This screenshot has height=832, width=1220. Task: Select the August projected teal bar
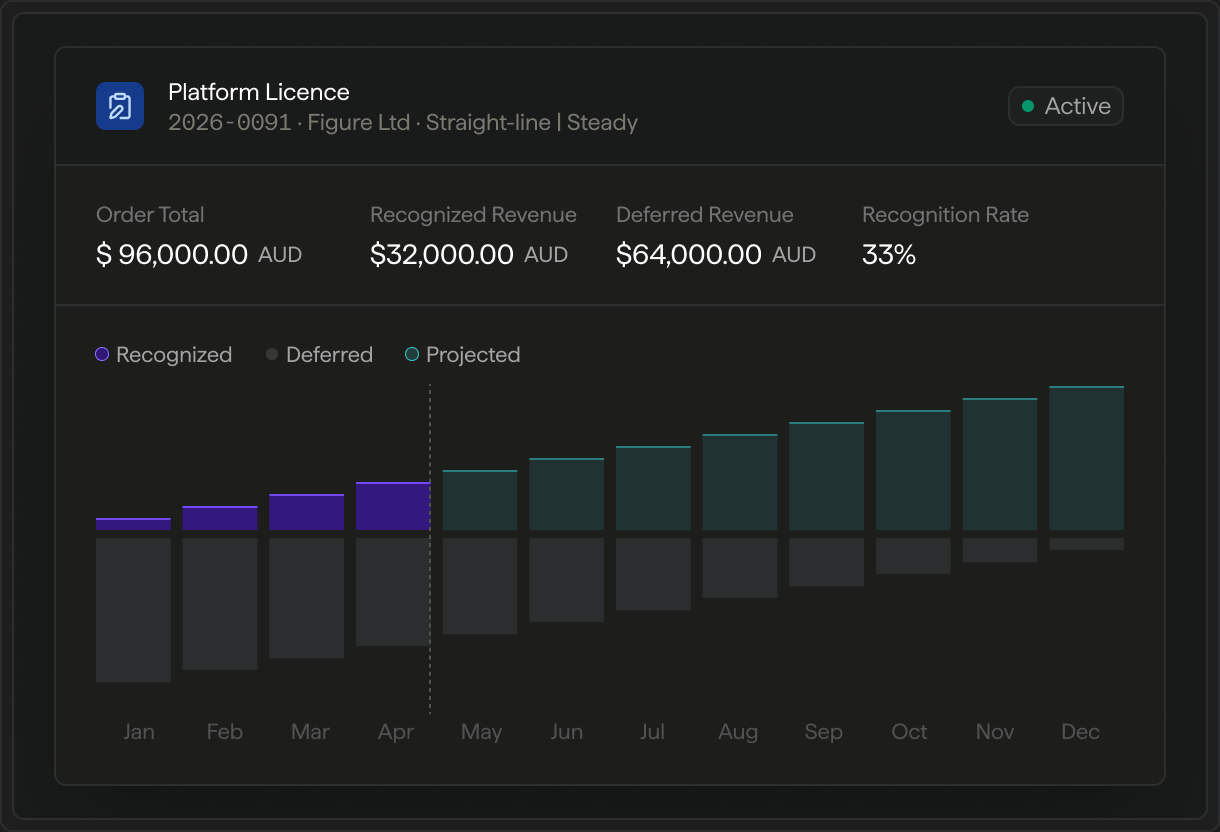pyautogui.click(x=740, y=482)
